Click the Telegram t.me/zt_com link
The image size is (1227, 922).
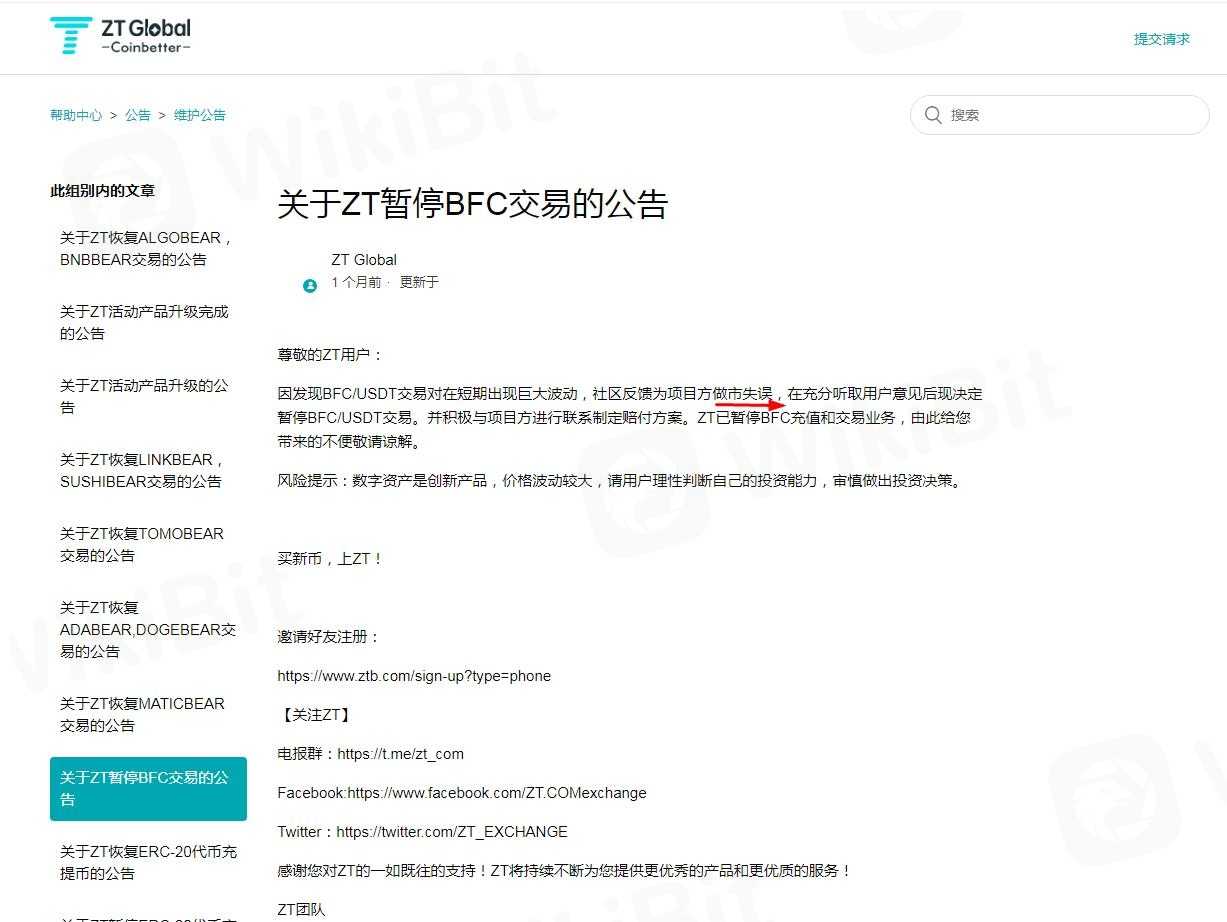400,754
